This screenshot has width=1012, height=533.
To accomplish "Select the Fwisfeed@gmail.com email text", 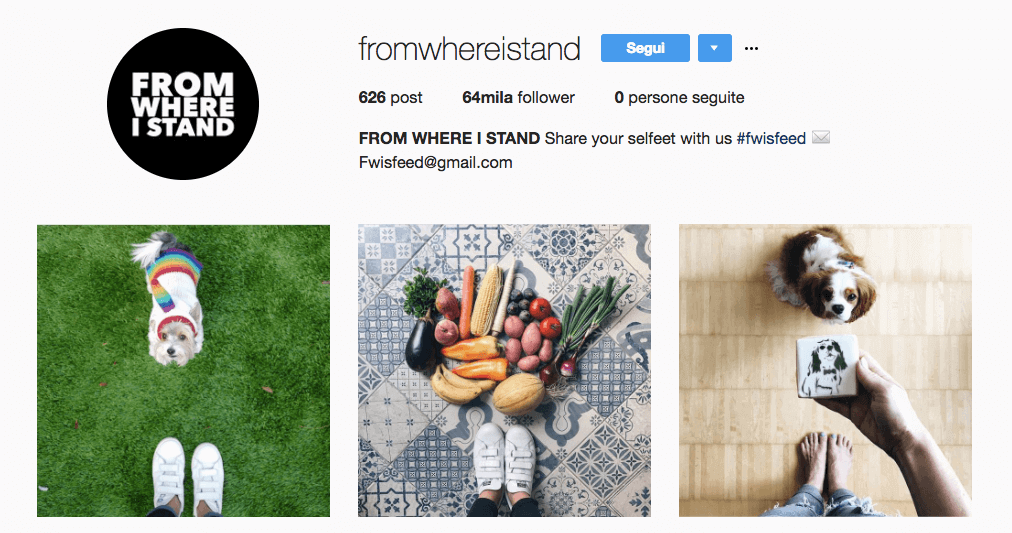I will 436,163.
